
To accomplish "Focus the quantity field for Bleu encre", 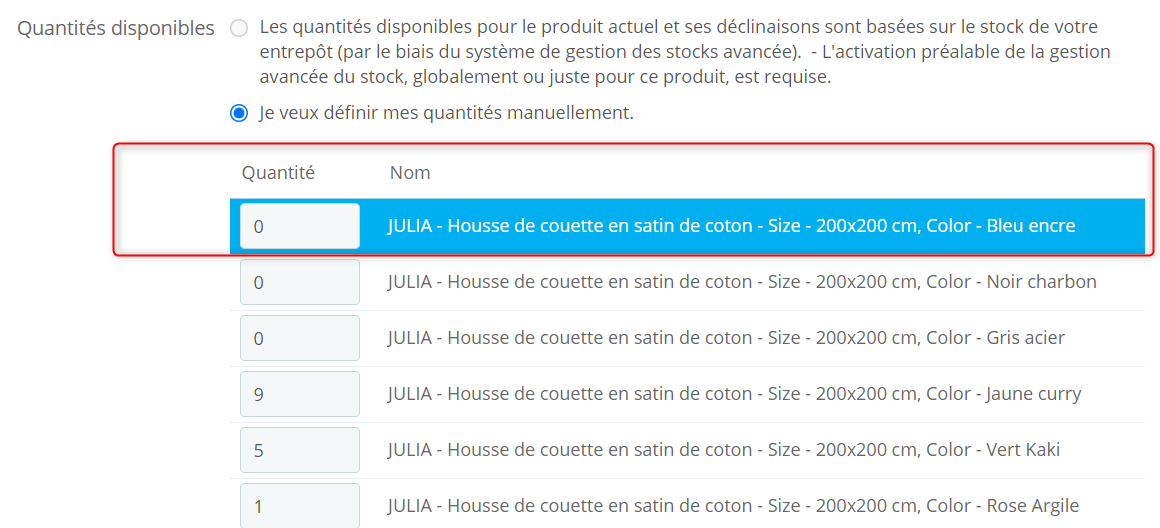I will pos(299,226).
